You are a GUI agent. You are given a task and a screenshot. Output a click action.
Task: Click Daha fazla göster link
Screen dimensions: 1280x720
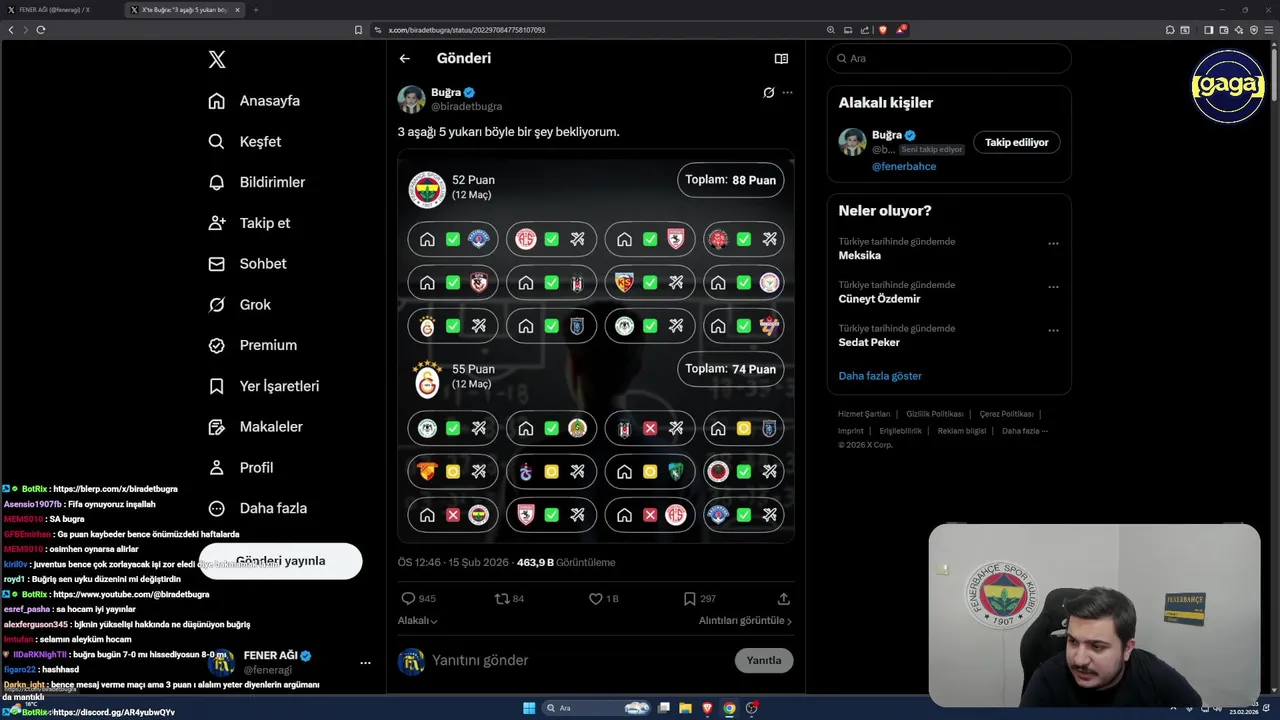(x=880, y=376)
